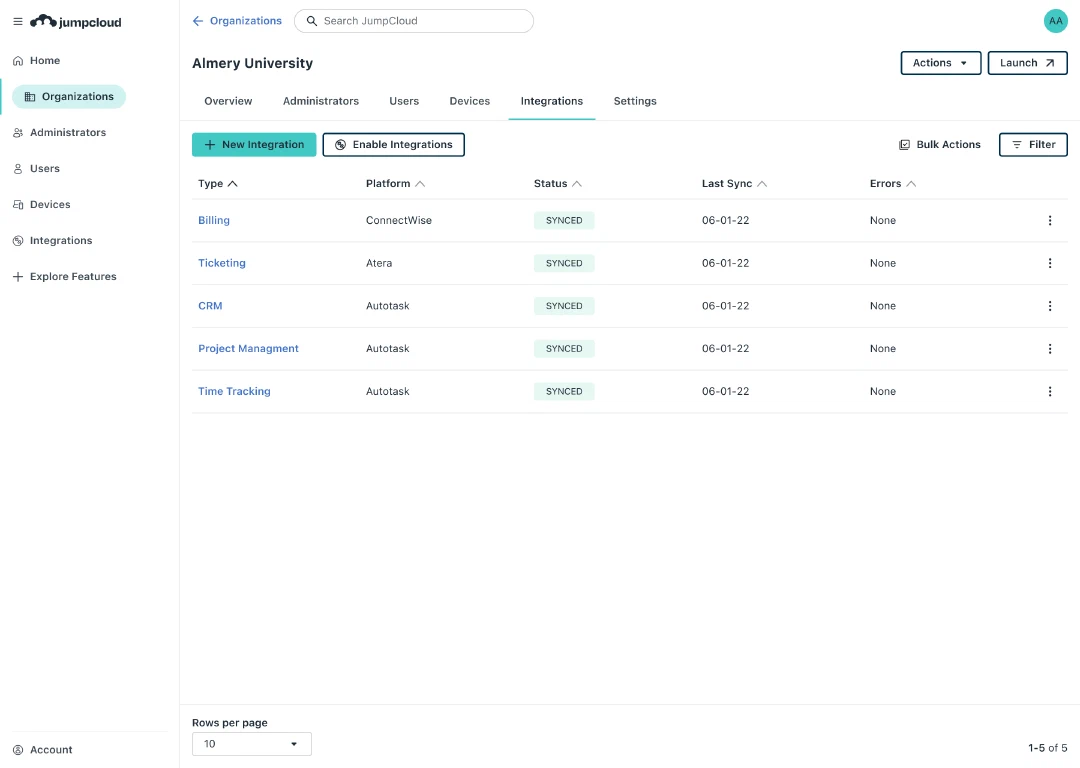
Task: Sort table by Platform column
Action: coord(395,183)
